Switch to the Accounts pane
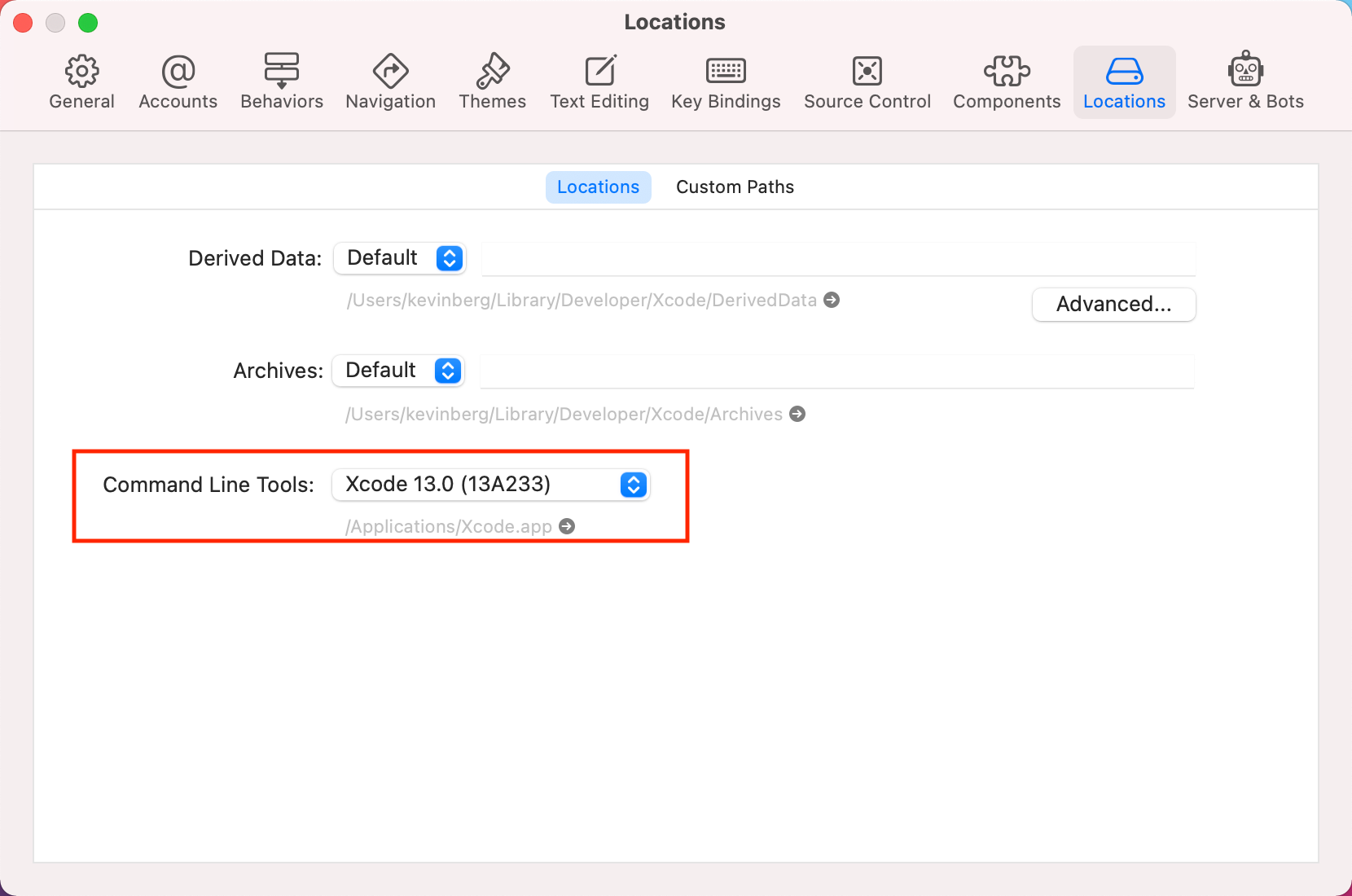This screenshot has height=896, width=1352. point(178,81)
